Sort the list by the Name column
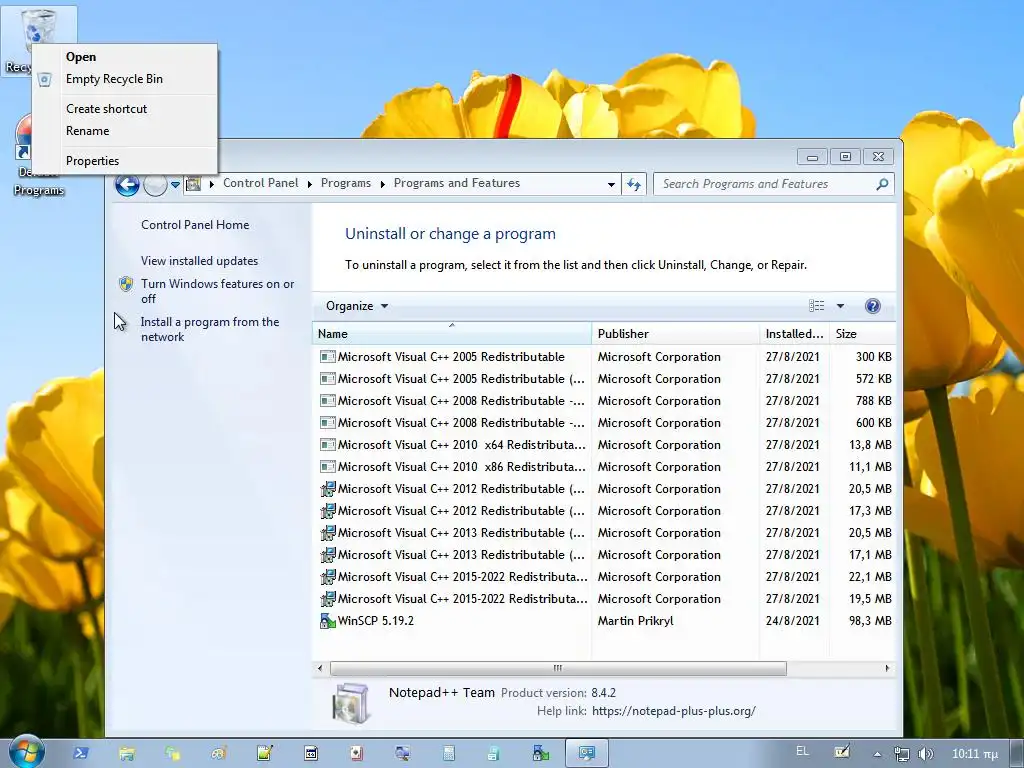This screenshot has height=768, width=1024. point(452,334)
